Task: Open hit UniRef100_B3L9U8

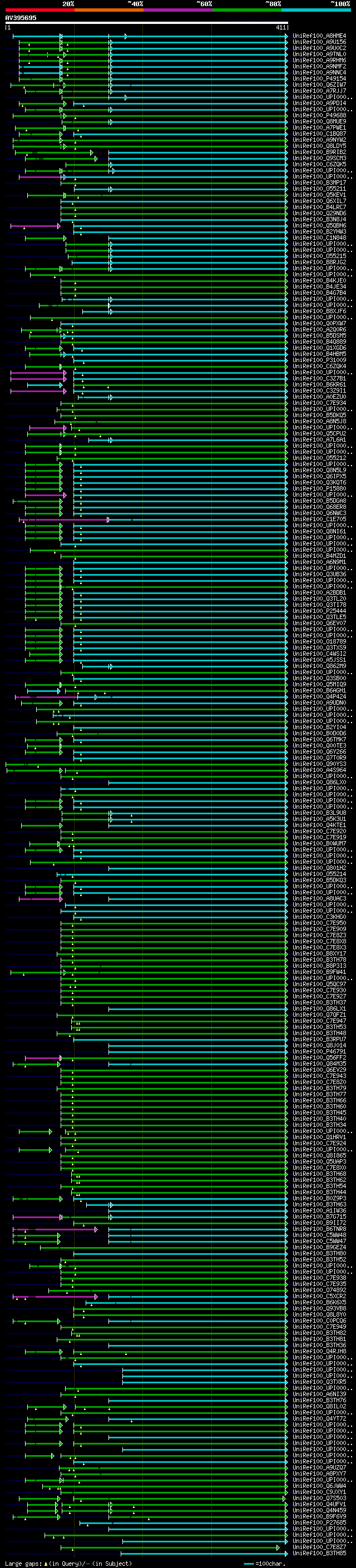Action: (319, 813)
